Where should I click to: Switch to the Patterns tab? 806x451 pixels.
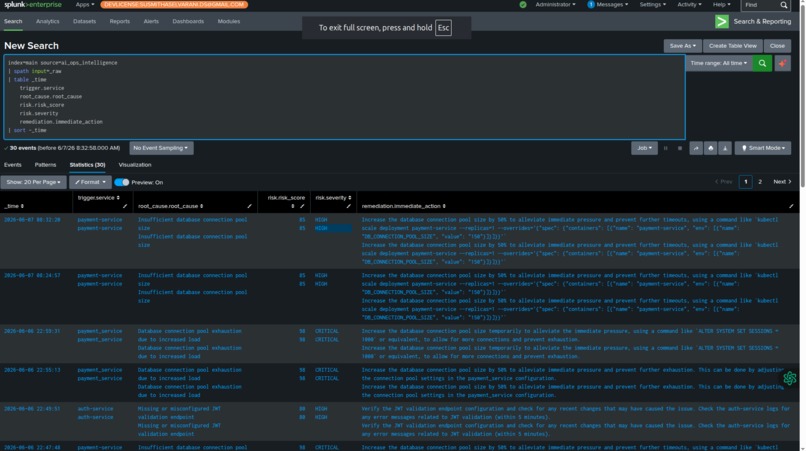click(45, 165)
